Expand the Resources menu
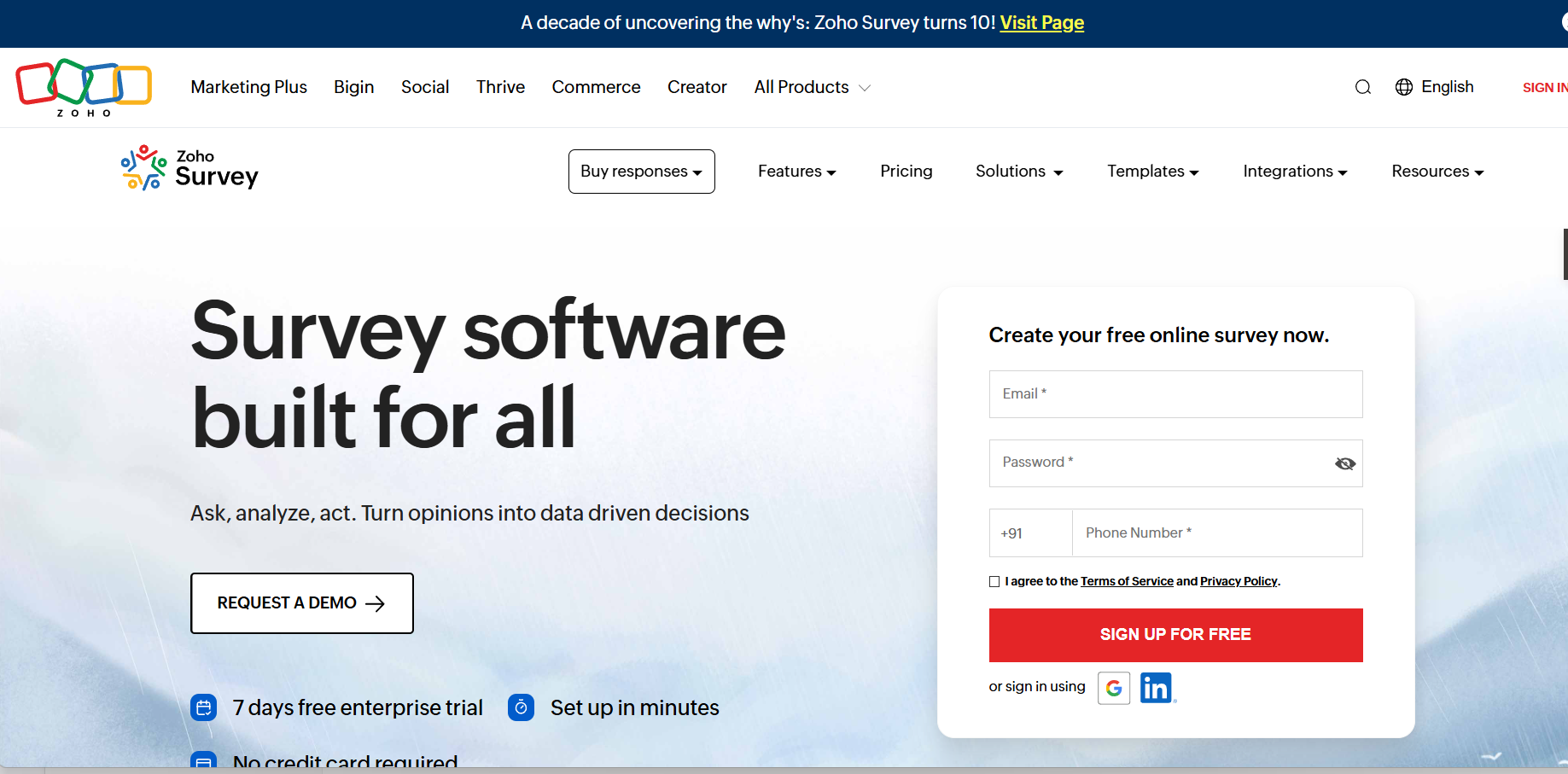Image resolution: width=1568 pixels, height=774 pixels. pyautogui.click(x=1437, y=172)
